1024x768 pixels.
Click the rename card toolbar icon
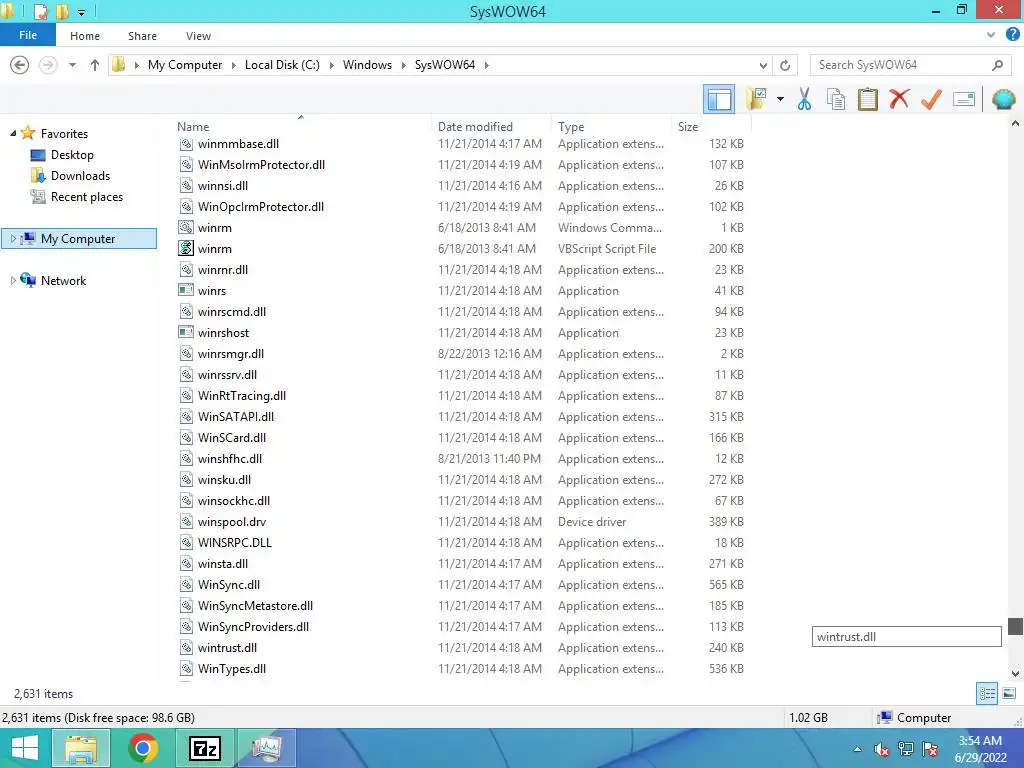coord(964,99)
